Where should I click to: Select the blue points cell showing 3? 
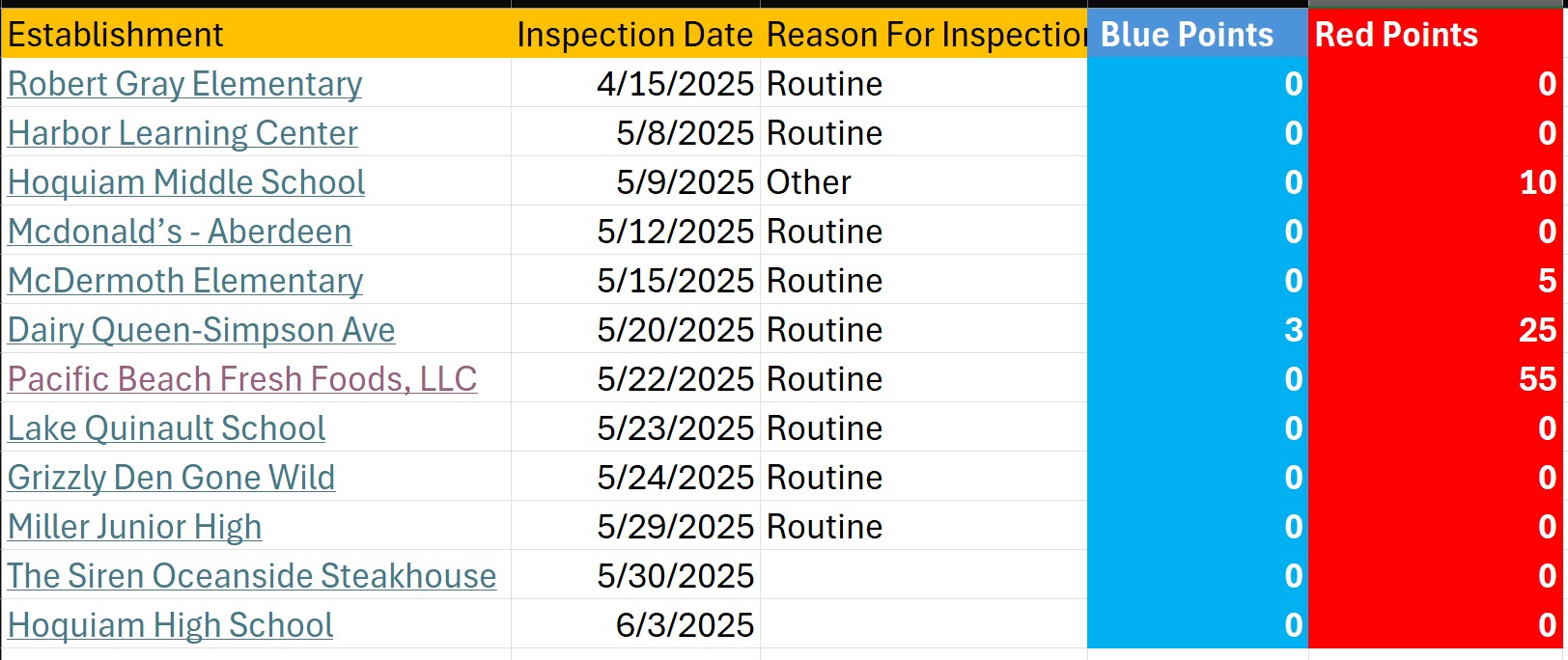[x=1197, y=330]
